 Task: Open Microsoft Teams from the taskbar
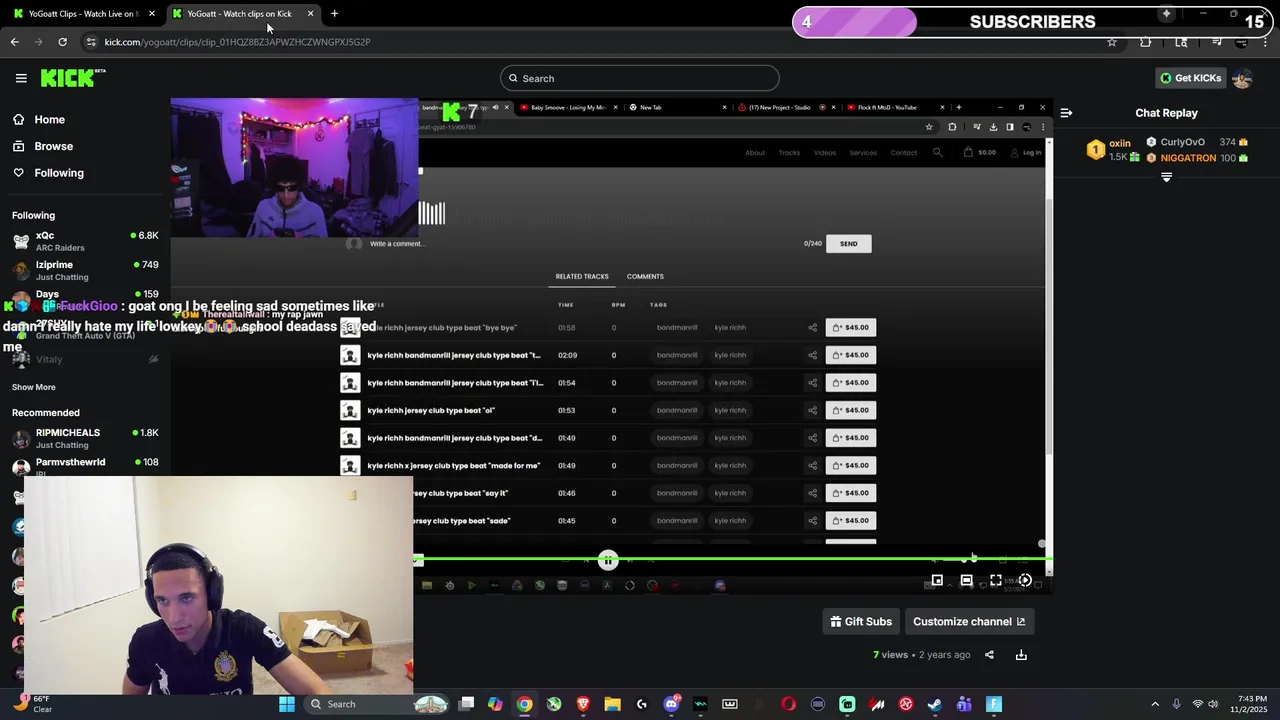click(964, 704)
